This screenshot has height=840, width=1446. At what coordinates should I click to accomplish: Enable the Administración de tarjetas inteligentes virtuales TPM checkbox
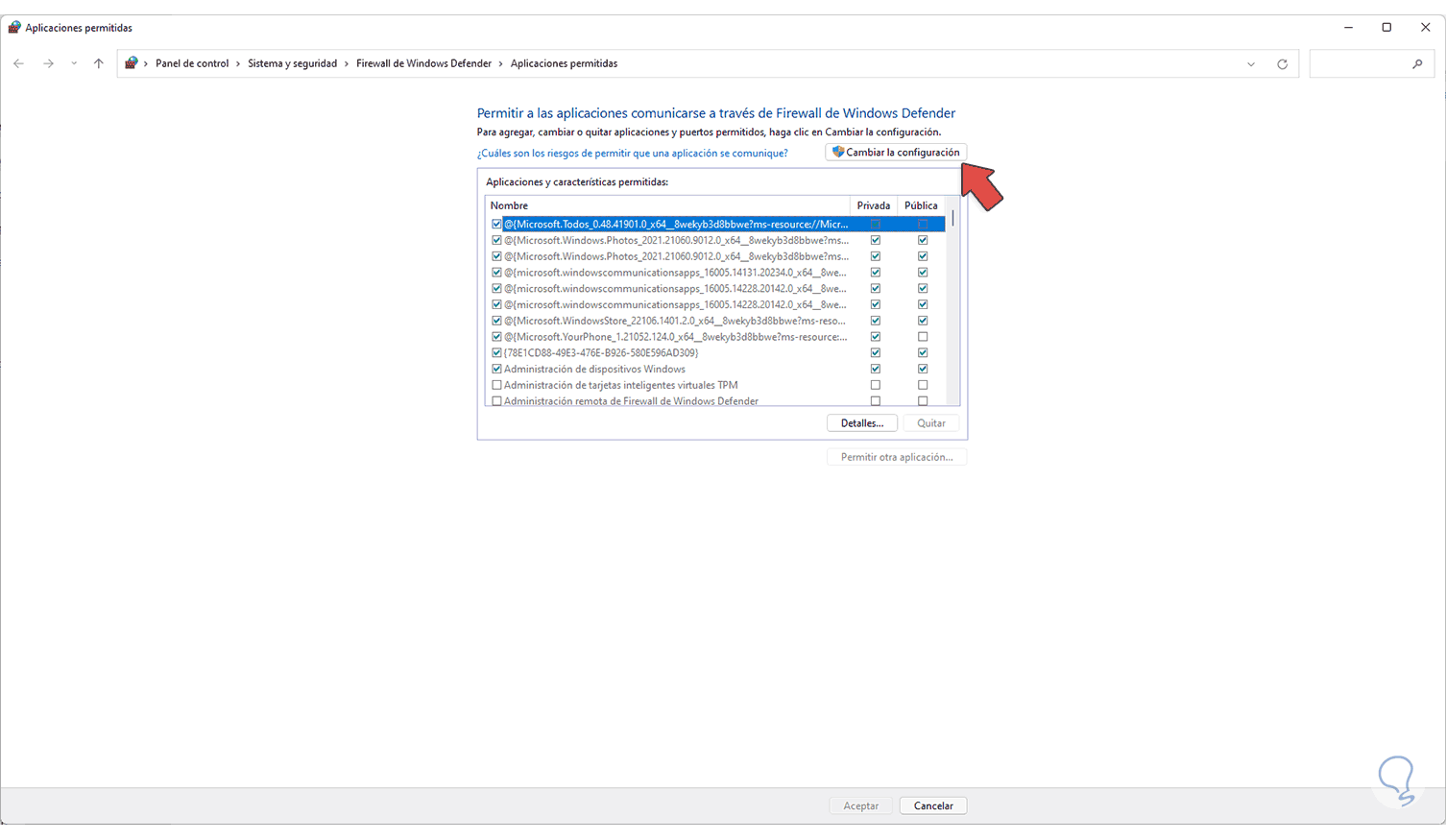[496, 385]
